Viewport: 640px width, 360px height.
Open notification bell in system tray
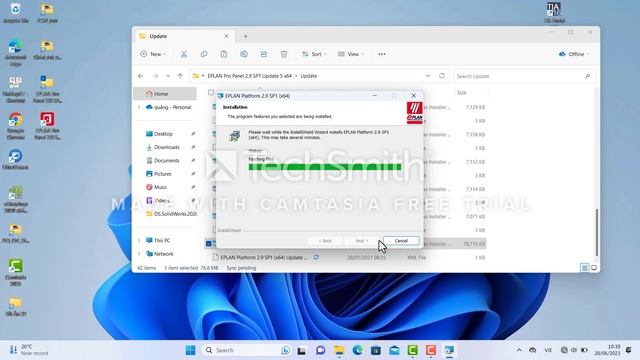pyautogui.click(x=629, y=350)
